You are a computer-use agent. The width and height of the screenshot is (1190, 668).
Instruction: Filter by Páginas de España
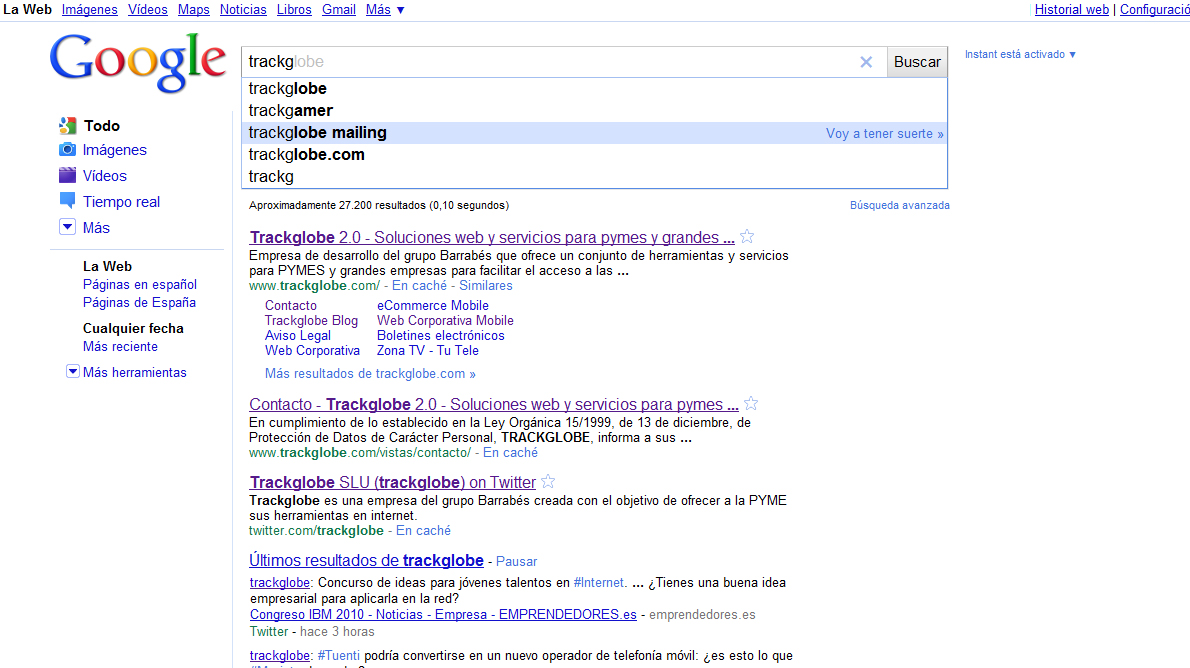click(x=139, y=303)
